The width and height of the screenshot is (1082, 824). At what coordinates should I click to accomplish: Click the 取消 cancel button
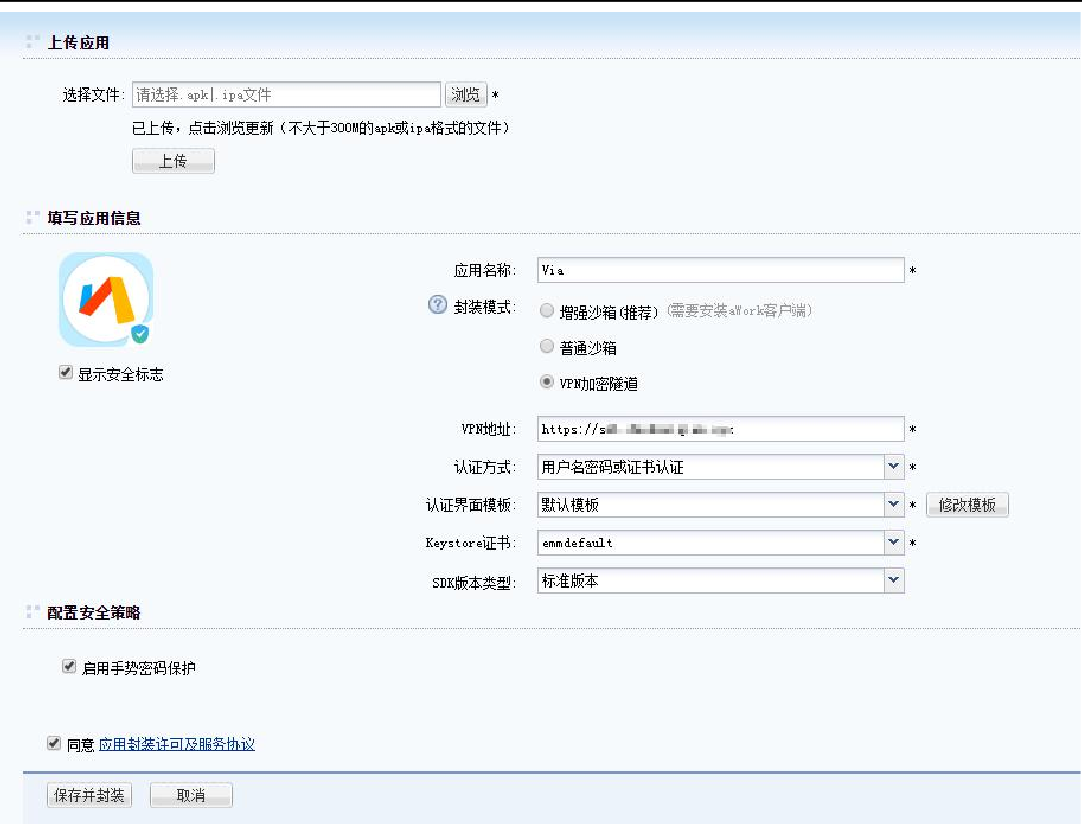pyautogui.click(x=191, y=795)
